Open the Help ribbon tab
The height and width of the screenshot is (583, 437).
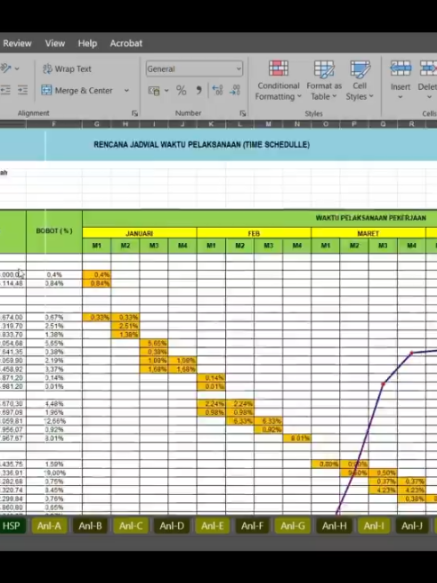click(87, 44)
